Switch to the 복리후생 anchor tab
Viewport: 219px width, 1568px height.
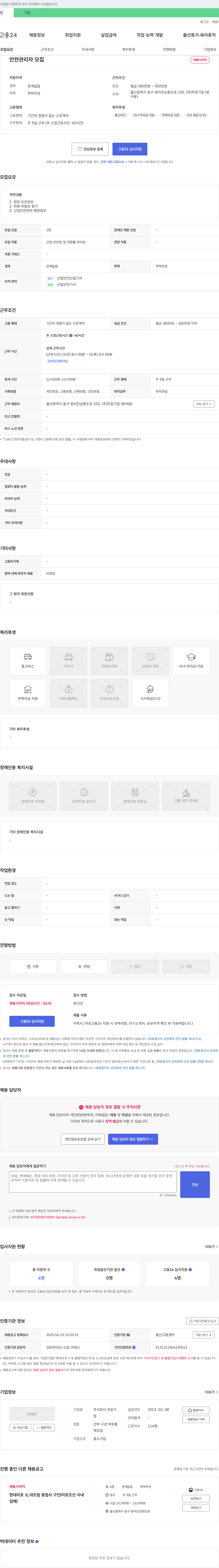click(129, 49)
